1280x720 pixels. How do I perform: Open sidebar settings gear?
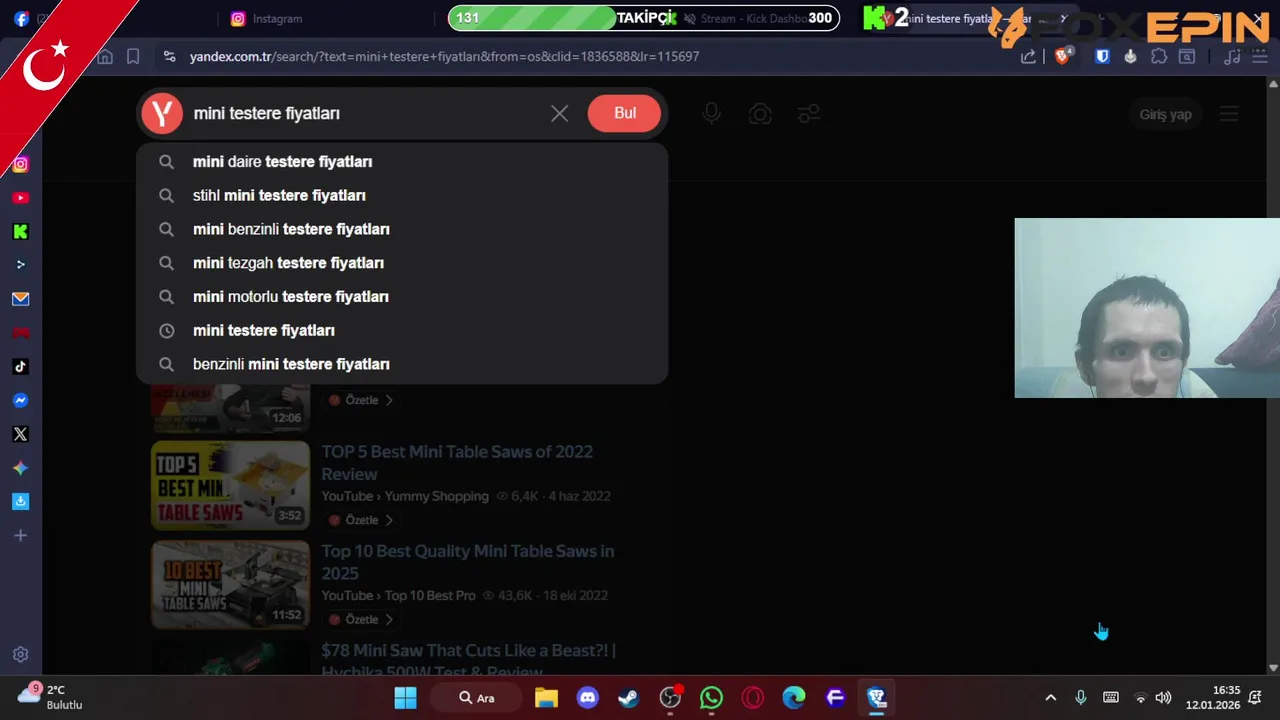[20, 654]
